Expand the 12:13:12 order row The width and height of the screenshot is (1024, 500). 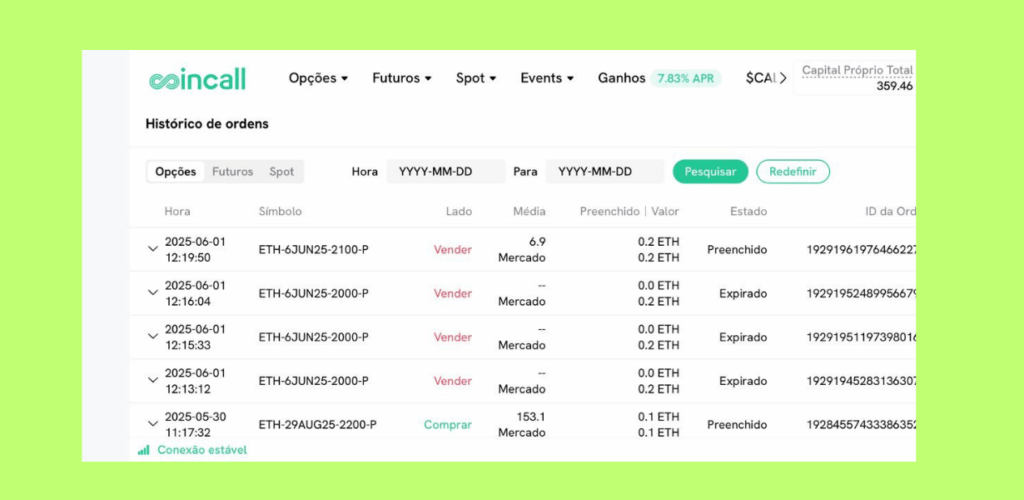pos(153,381)
